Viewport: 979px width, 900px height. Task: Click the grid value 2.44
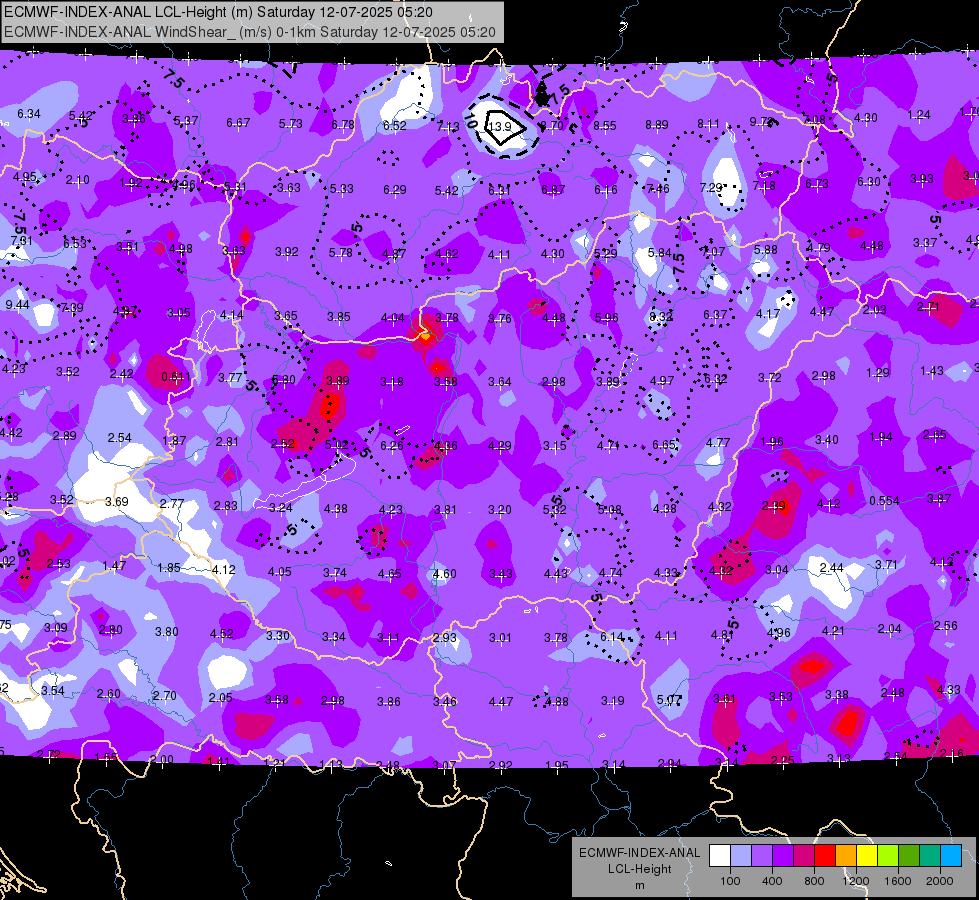point(832,568)
